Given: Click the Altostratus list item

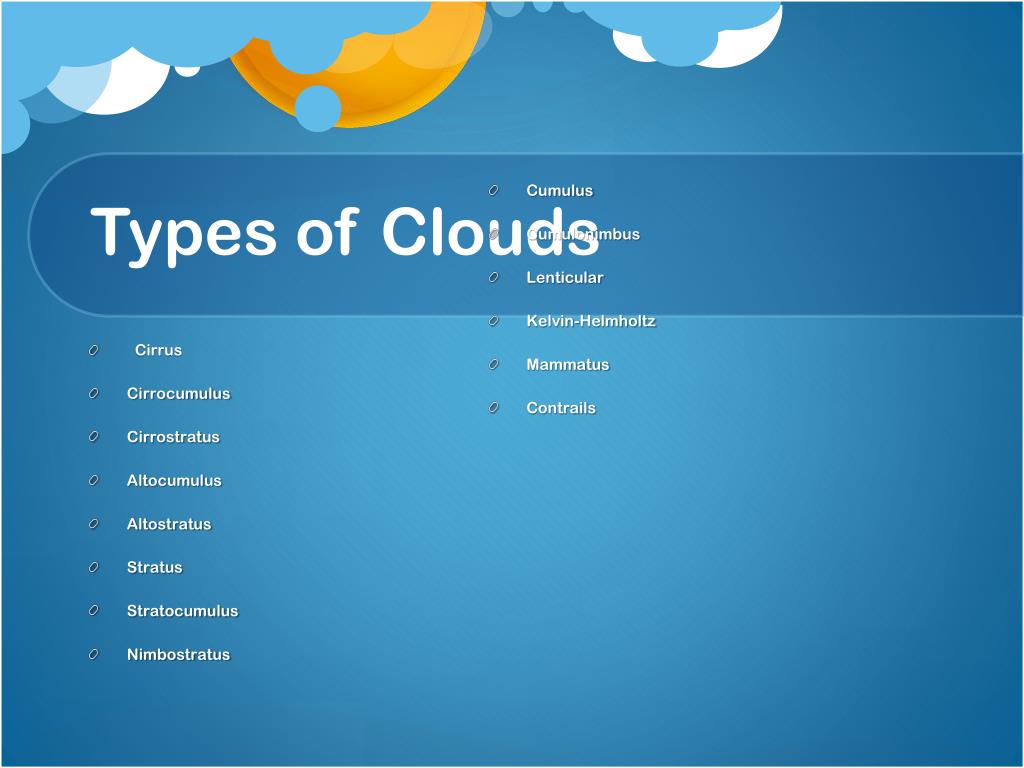Looking at the screenshot, I should [x=169, y=524].
